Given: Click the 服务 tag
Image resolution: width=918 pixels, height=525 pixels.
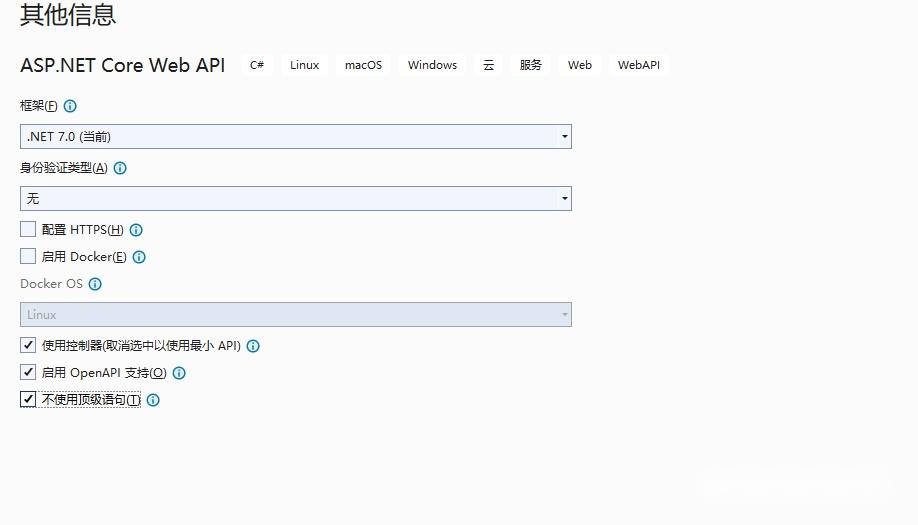Looking at the screenshot, I should pyautogui.click(x=530, y=65).
